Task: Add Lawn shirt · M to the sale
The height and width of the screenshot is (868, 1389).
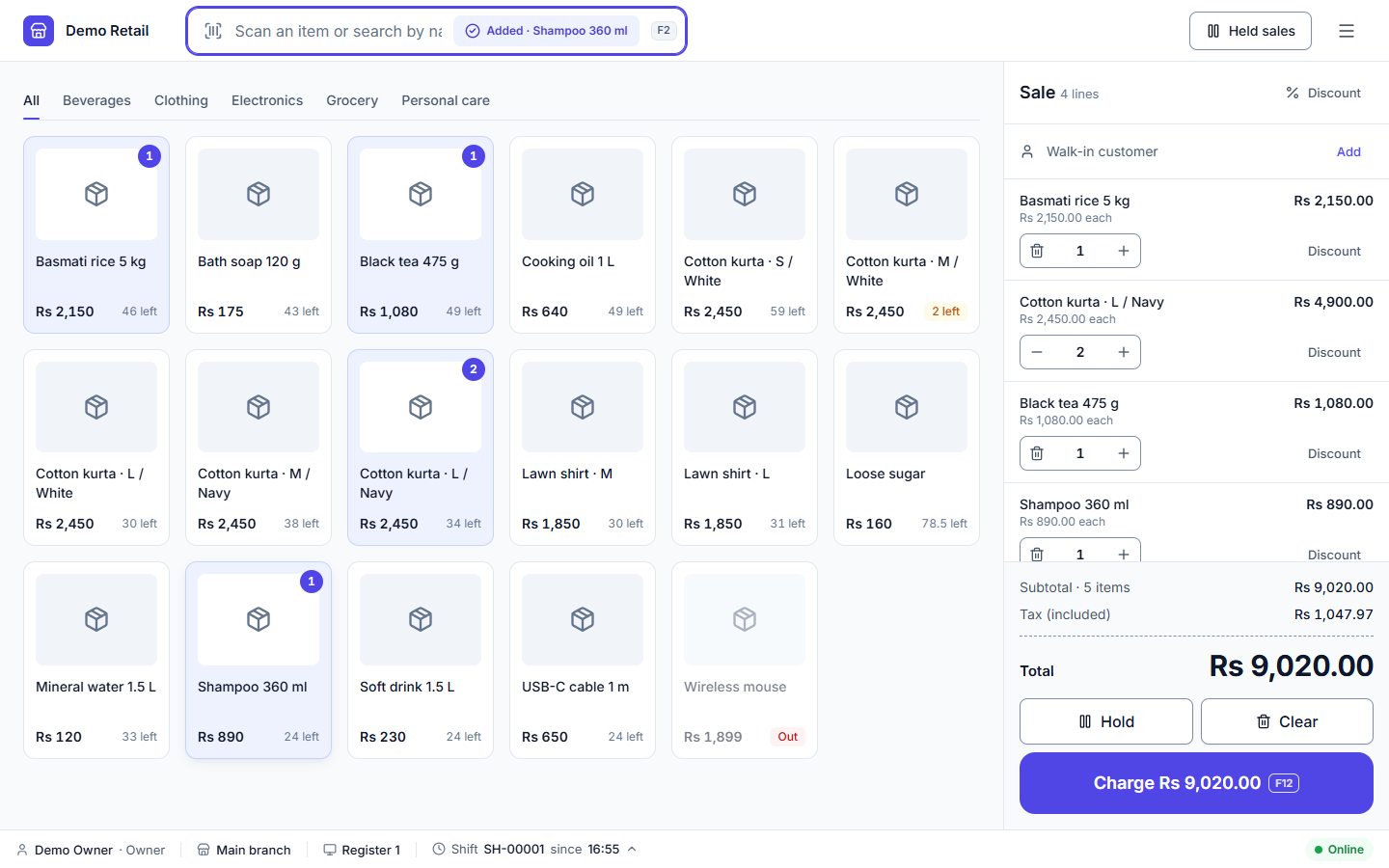Action: [583, 448]
